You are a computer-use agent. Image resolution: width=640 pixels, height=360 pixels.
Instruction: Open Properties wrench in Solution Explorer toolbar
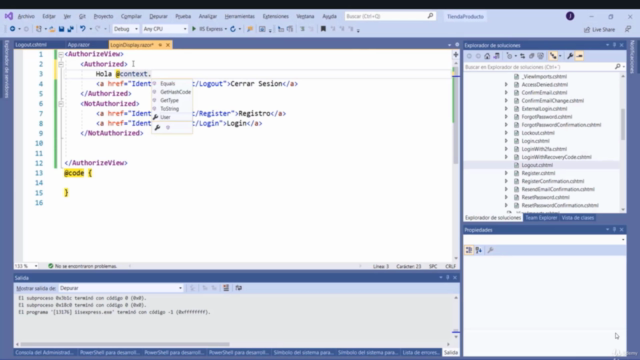570,56
